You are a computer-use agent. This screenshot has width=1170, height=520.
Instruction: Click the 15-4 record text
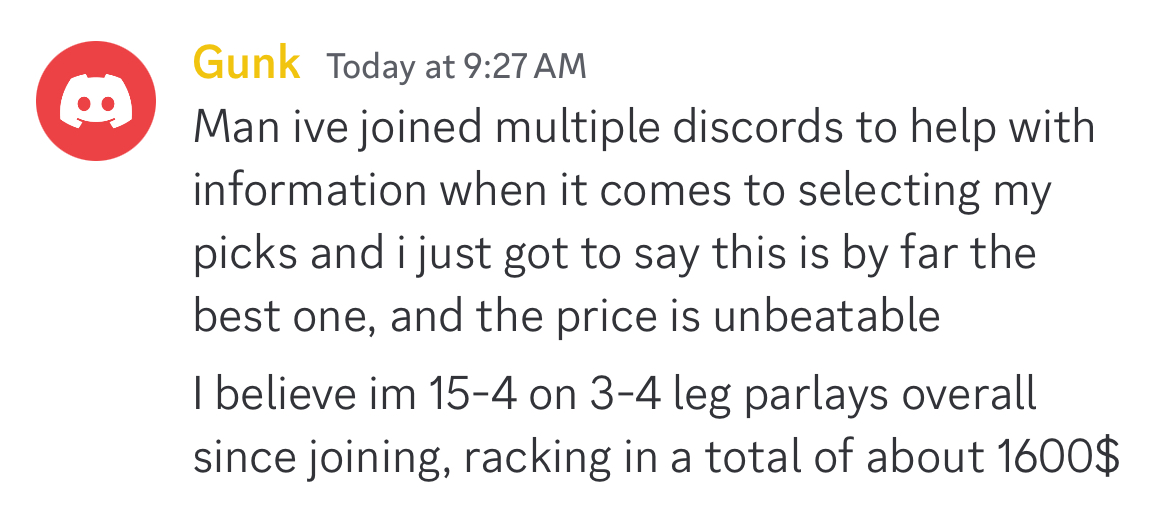(x=473, y=394)
